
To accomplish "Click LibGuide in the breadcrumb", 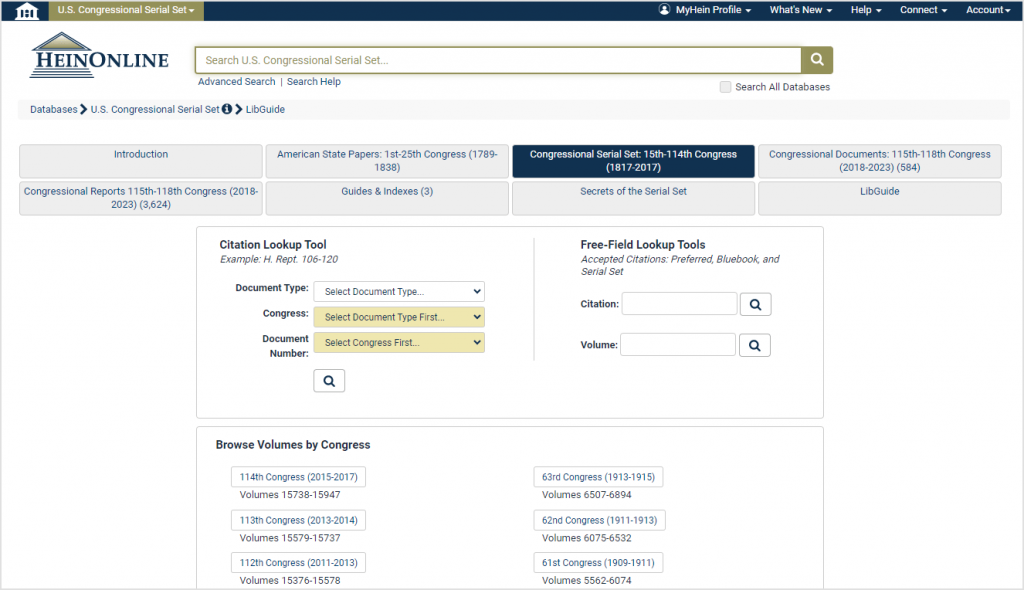I will tap(265, 109).
